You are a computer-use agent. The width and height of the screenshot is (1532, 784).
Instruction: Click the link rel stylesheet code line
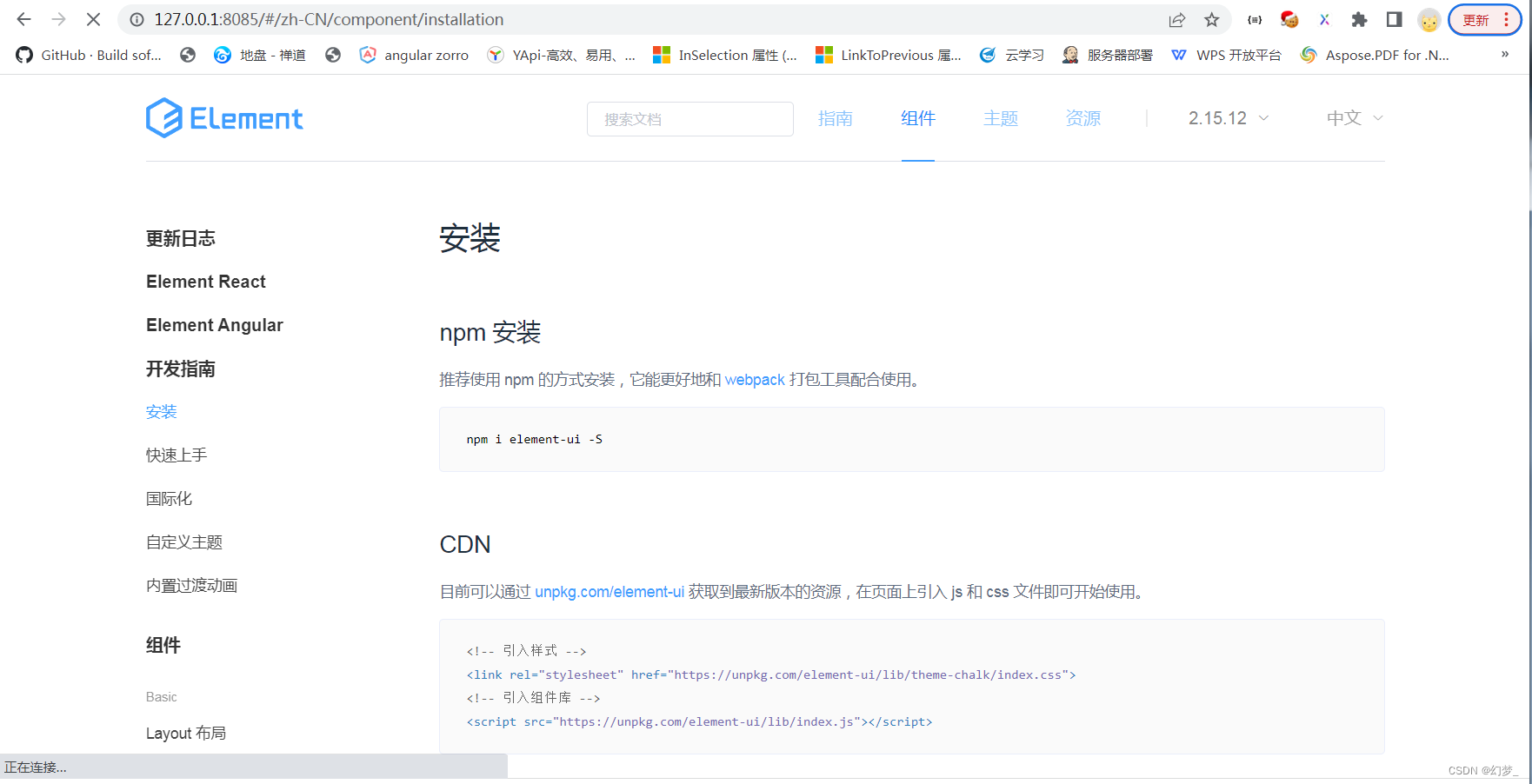pyautogui.click(x=771, y=674)
